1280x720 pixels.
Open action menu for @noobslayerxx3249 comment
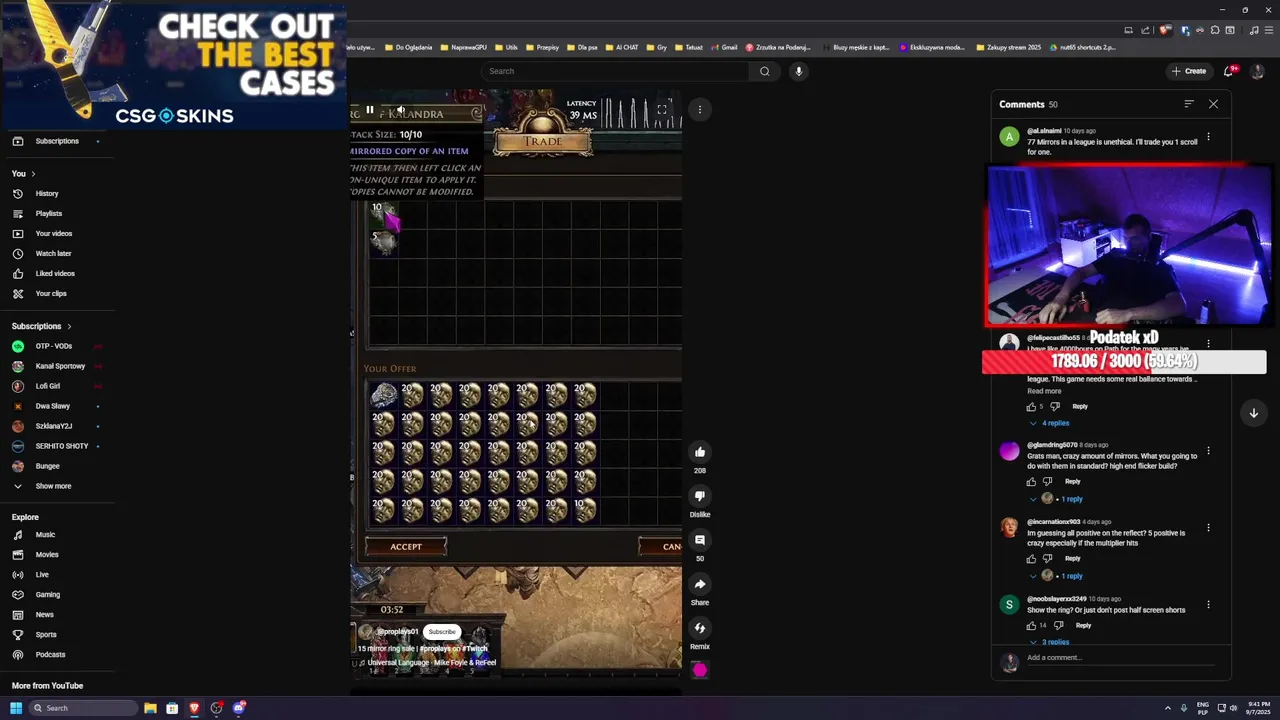(1208, 605)
